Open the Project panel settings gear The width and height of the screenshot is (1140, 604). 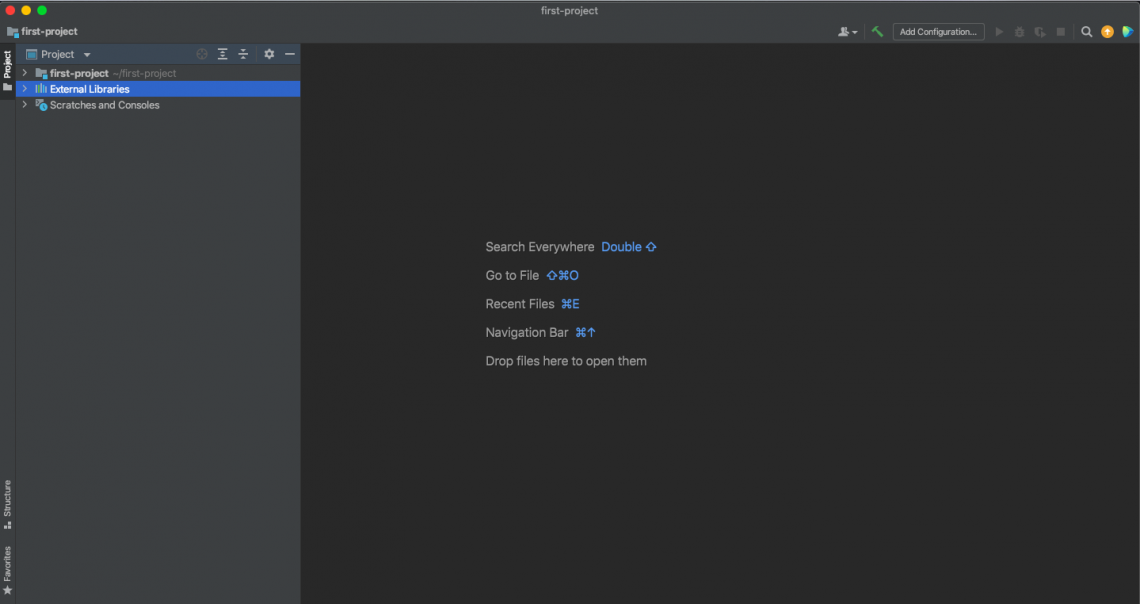pyautogui.click(x=269, y=54)
